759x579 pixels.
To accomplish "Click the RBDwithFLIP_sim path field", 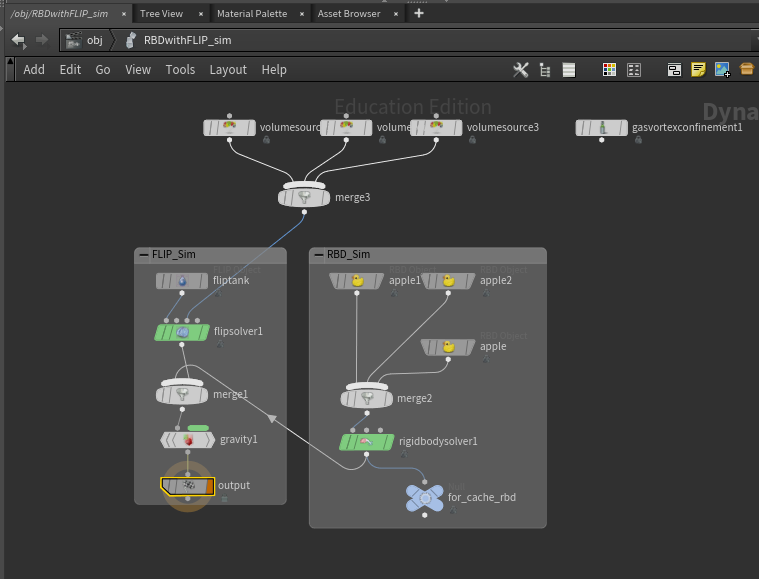I will pyautogui.click(x=187, y=40).
